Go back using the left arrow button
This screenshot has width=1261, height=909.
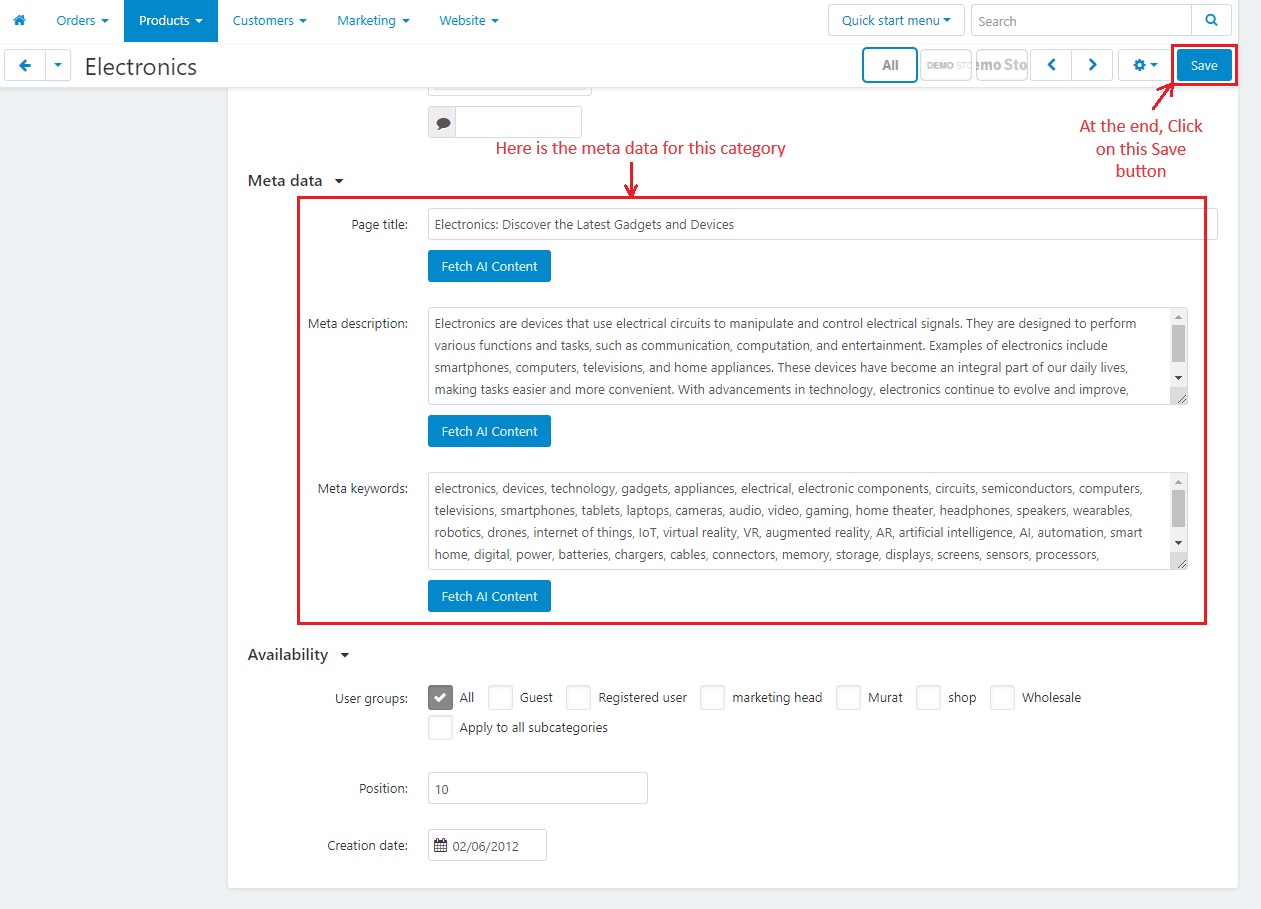(25, 66)
